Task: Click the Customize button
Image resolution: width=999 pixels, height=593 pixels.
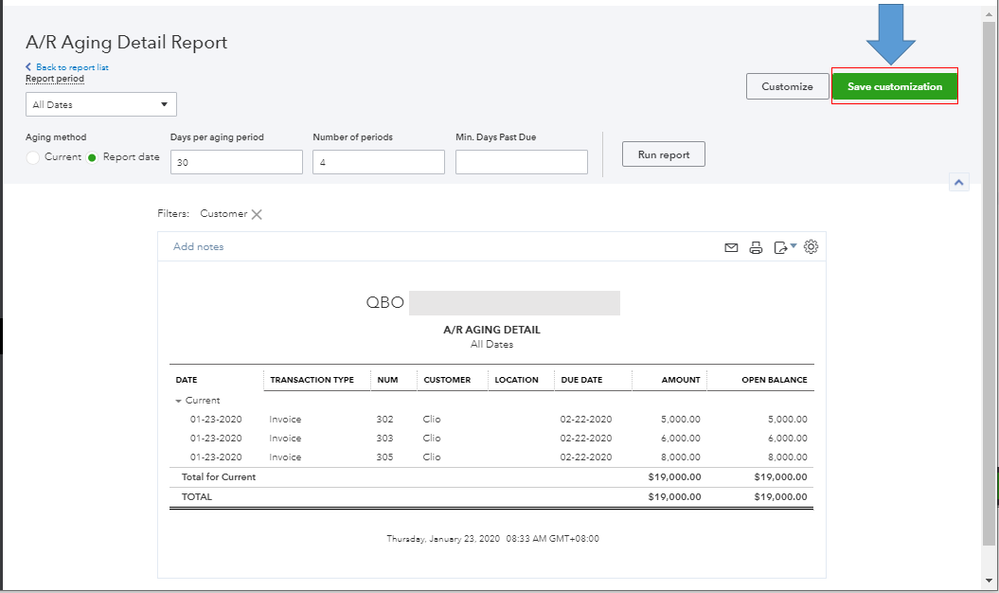Action: pos(787,87)
